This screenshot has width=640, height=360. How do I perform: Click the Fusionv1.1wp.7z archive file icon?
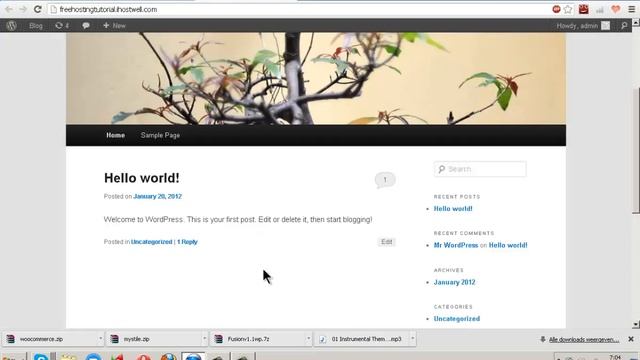[x=219, y=339]
